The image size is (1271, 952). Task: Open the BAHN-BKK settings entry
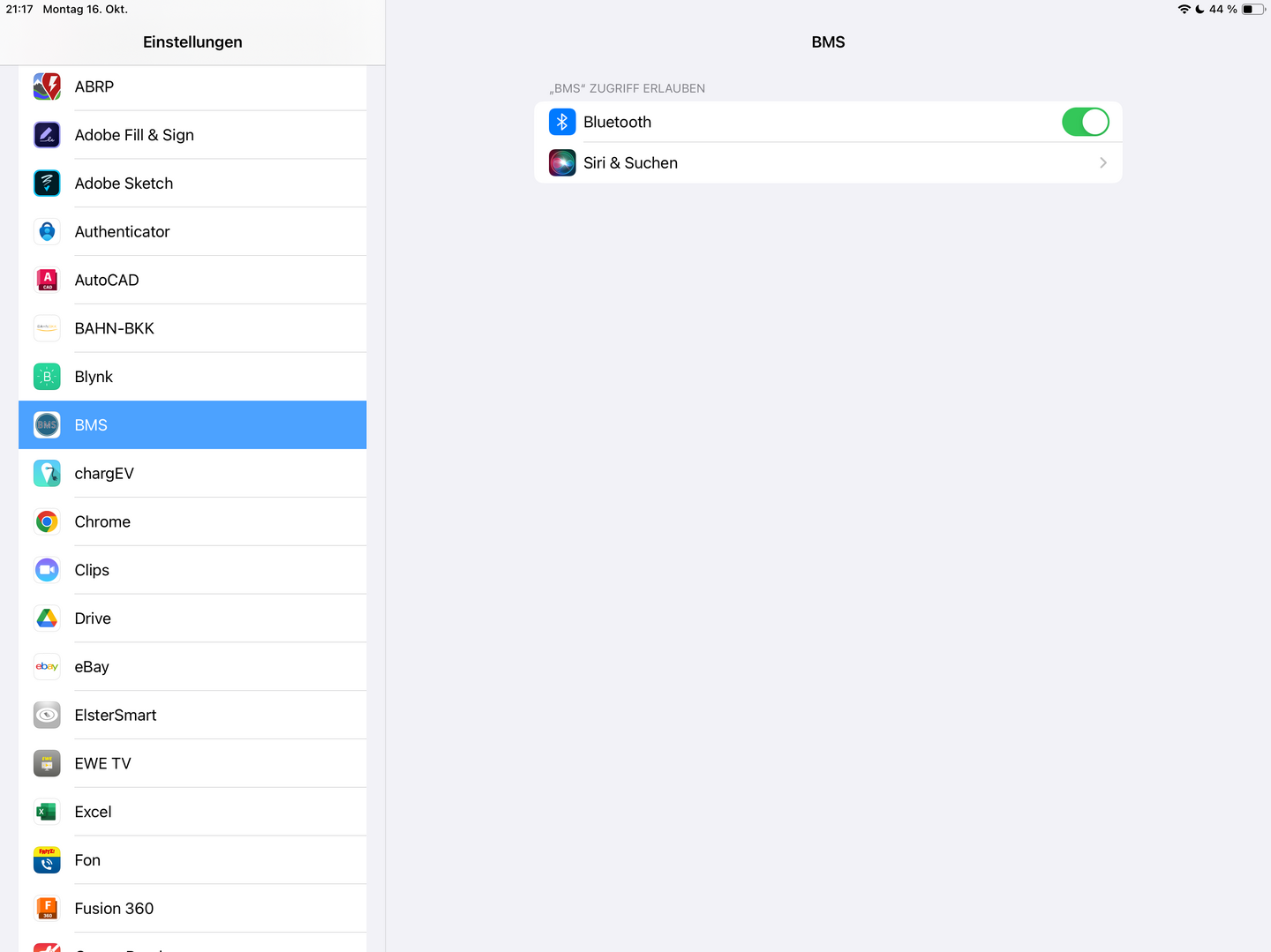pyautogui.click(x=192, y=328)
